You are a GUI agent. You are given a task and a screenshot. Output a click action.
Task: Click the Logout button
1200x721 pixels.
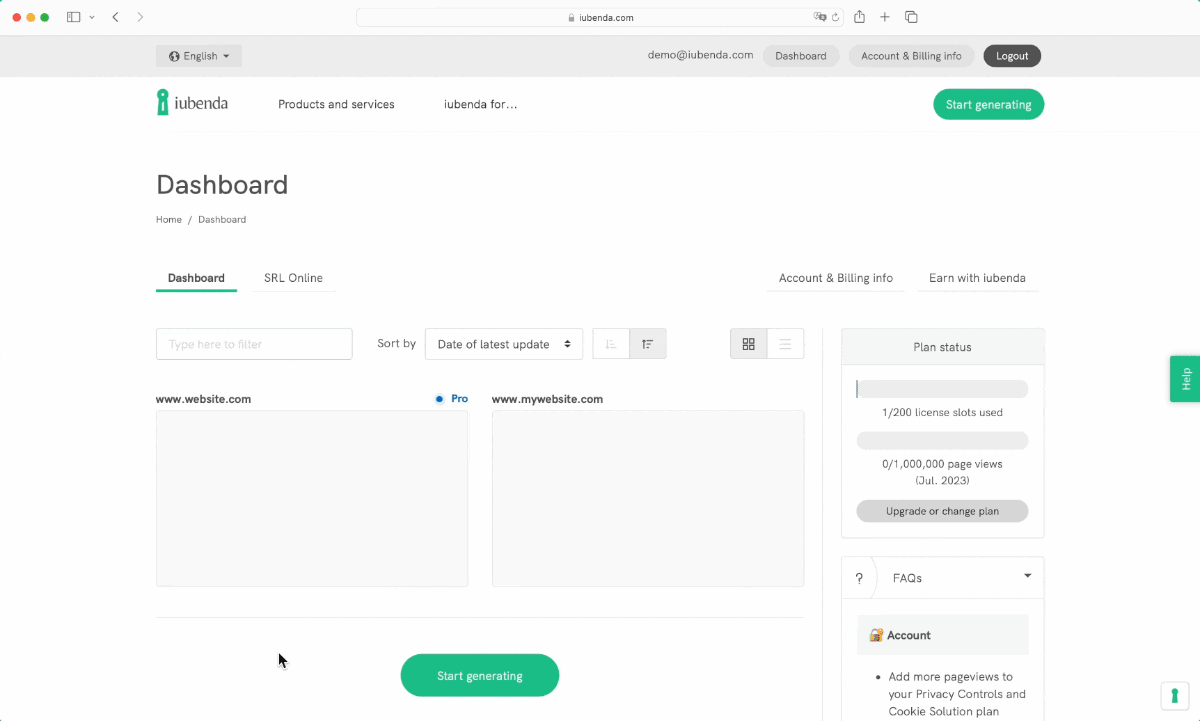tap(1012, 56)
